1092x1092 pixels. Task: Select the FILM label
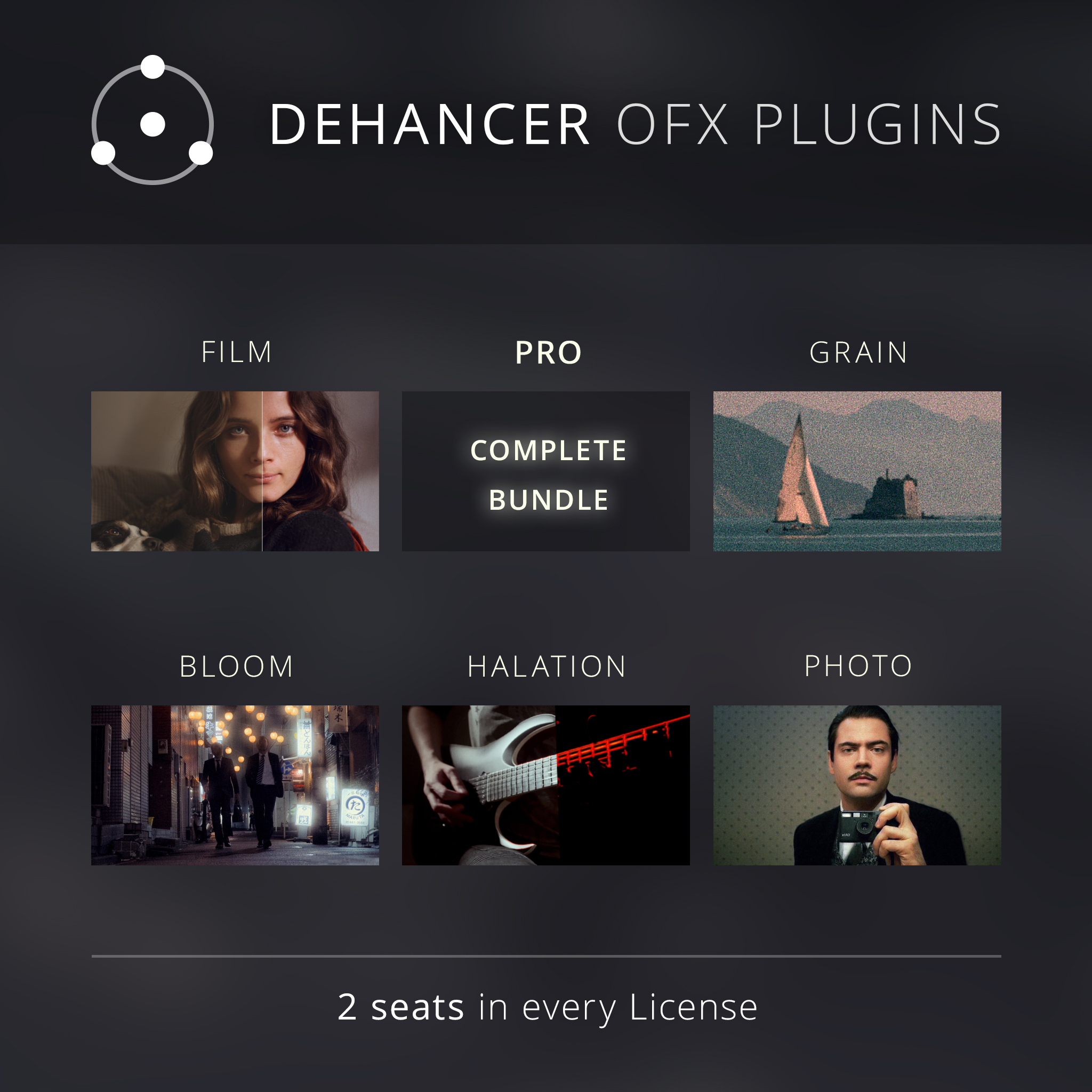click(237, 352)
